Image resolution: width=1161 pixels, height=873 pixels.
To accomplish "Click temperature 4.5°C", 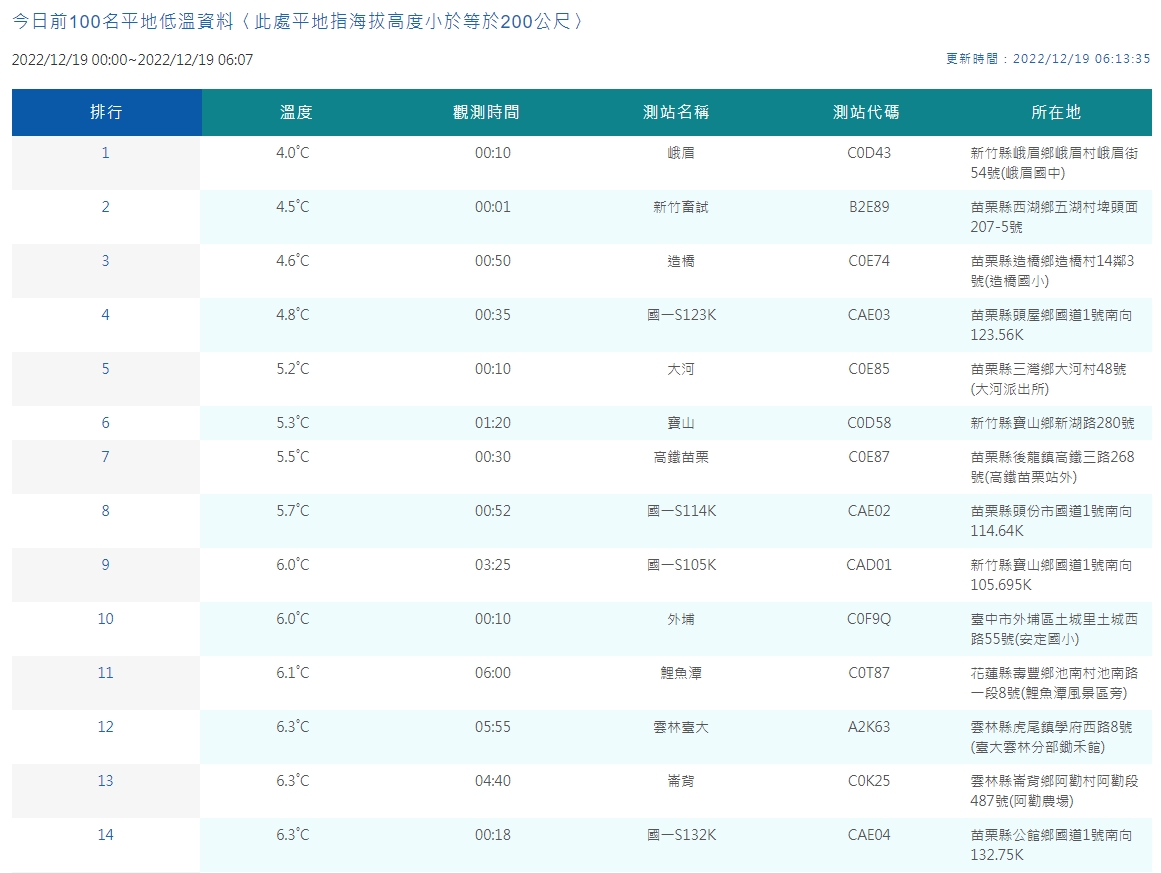I will coord(293,207).
